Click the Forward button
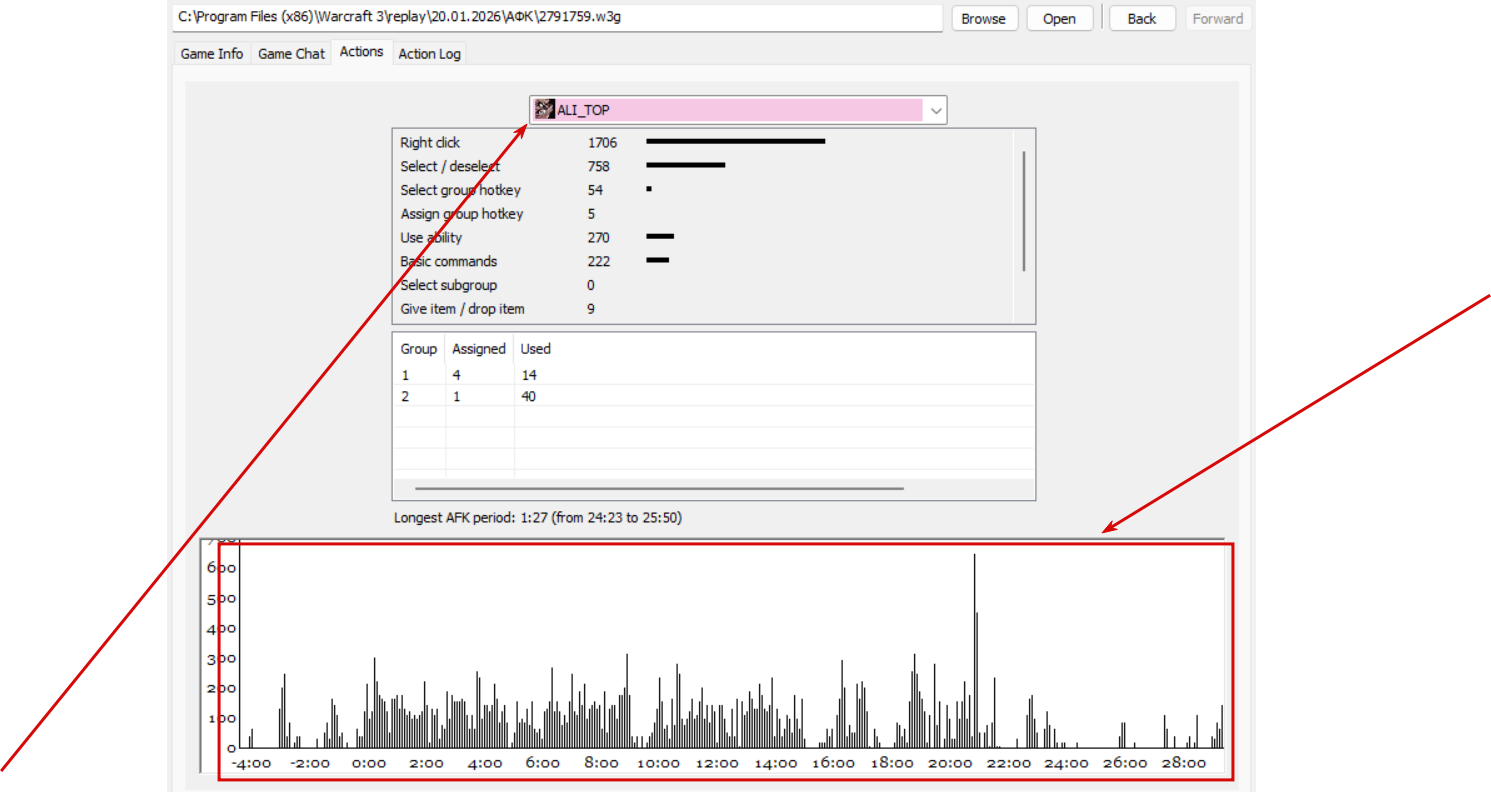The image size is (1491, 792). pos(1218,18)
